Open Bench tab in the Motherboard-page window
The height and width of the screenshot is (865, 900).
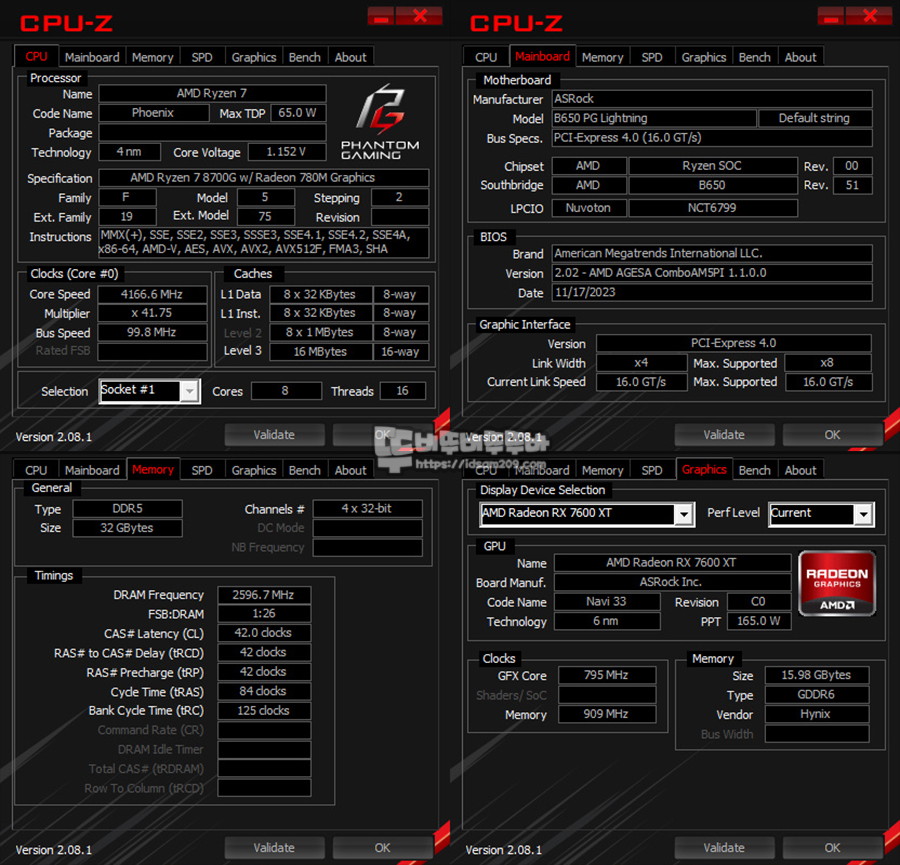755,57
